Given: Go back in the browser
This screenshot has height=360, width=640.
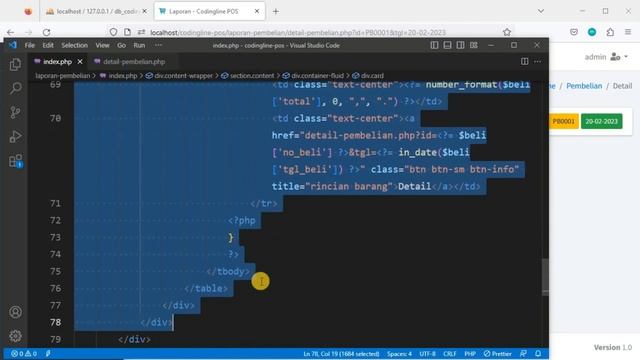Looking at the screenshot, I should [x=11, y=32].
